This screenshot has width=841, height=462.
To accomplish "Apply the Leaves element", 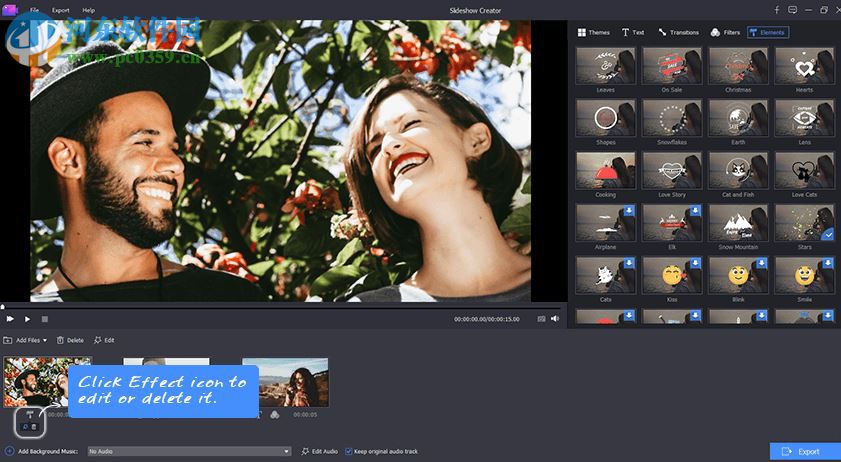I will pyautogui.click(x=606, y=66).
